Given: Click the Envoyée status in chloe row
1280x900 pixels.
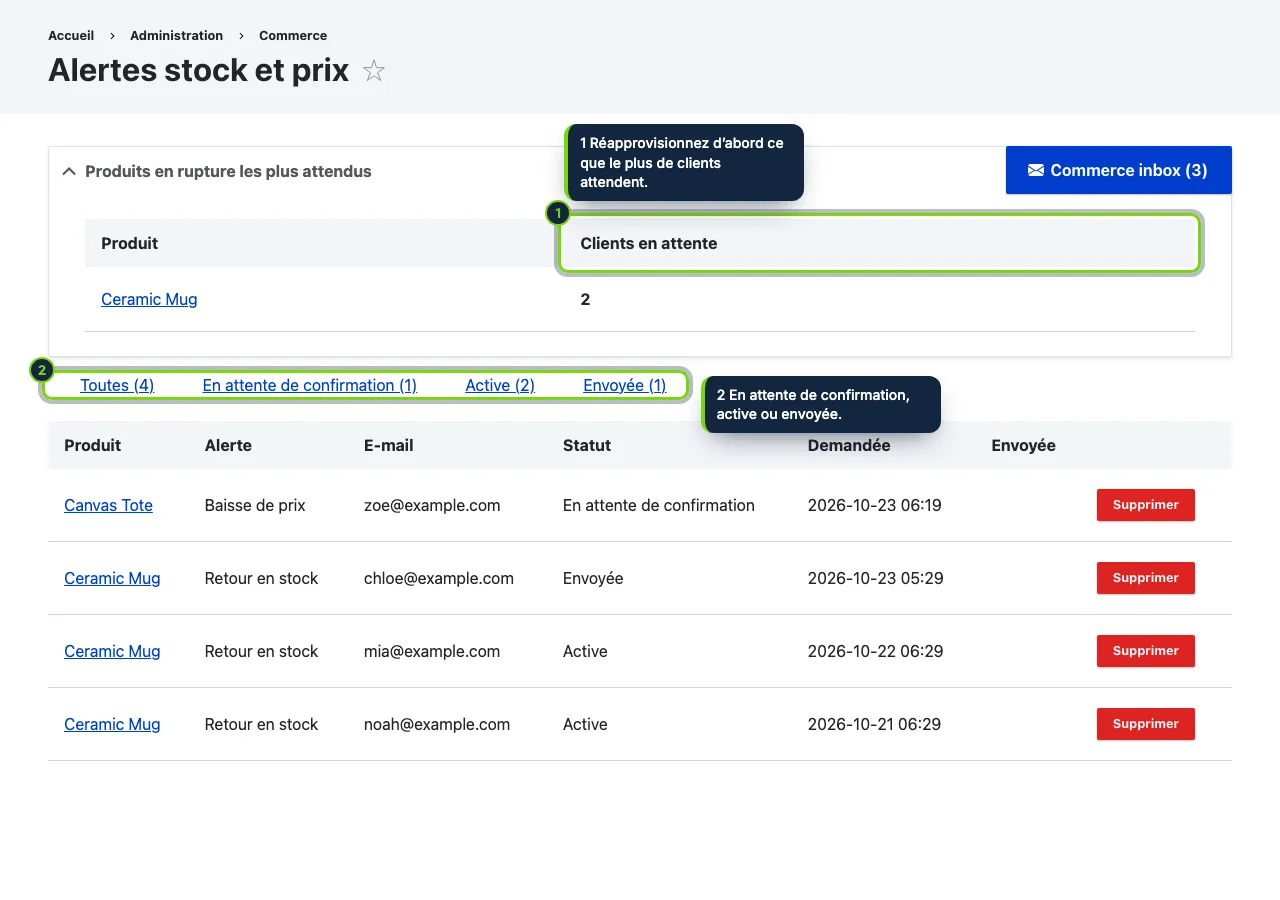Looking at the screenshot, I should 593,578.
